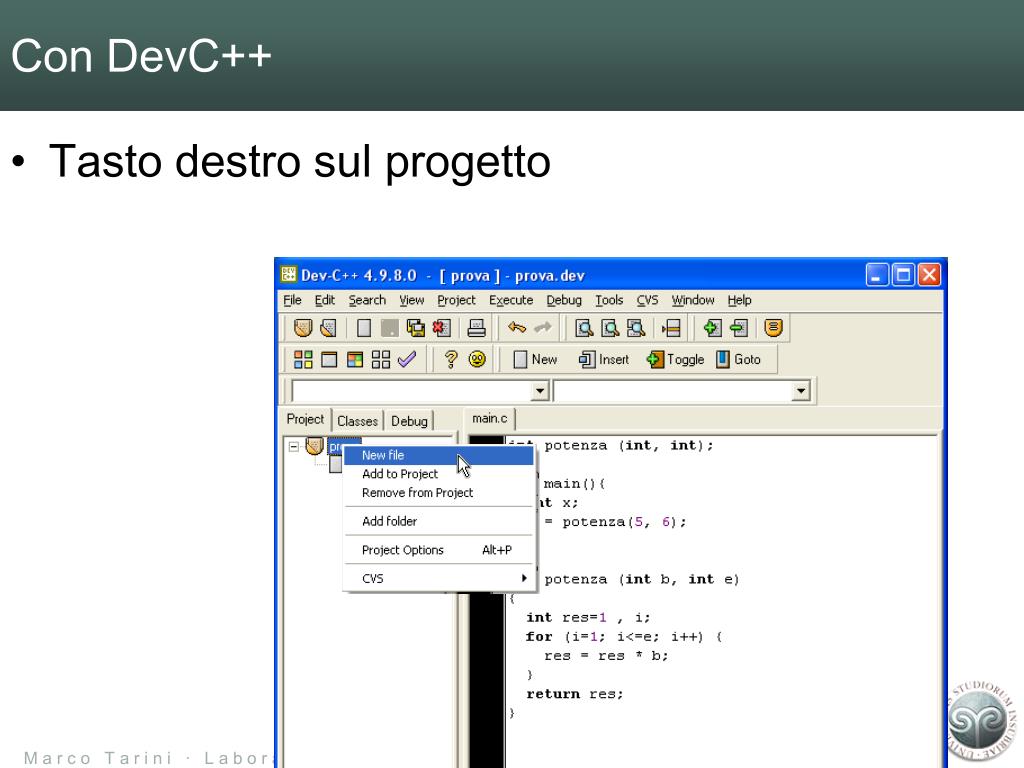Screen dimensions: 1024x768
Task: Choose Add to Project in context menu
Action: coord(439,474)
